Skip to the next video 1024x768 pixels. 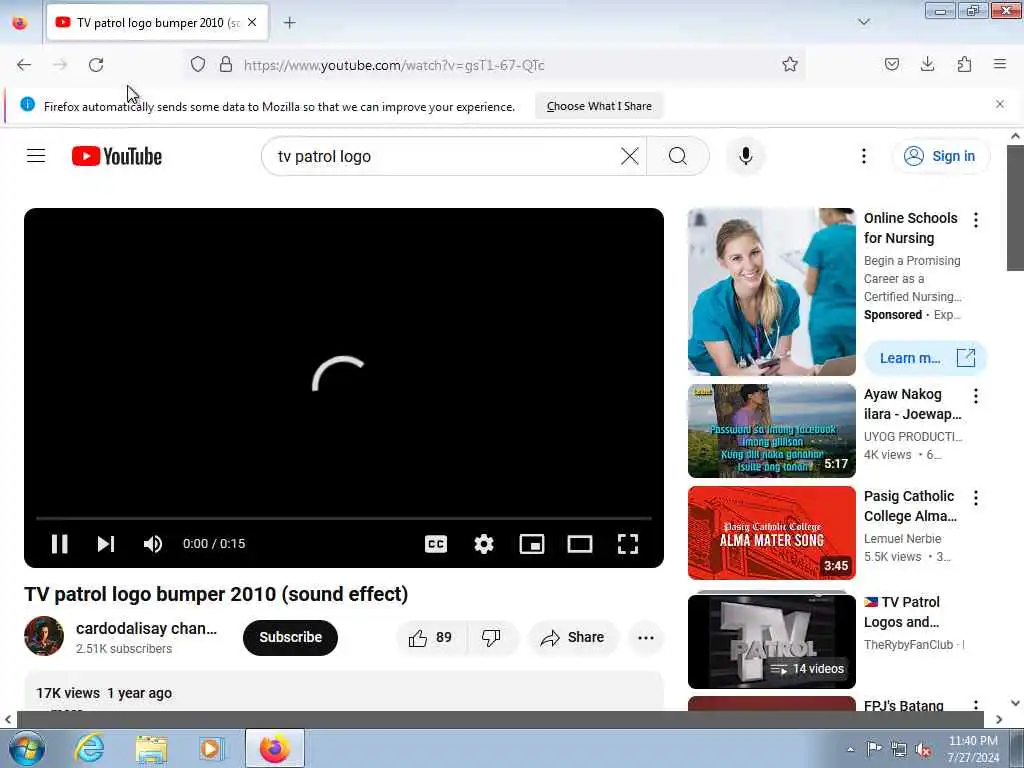click(106, 543)
